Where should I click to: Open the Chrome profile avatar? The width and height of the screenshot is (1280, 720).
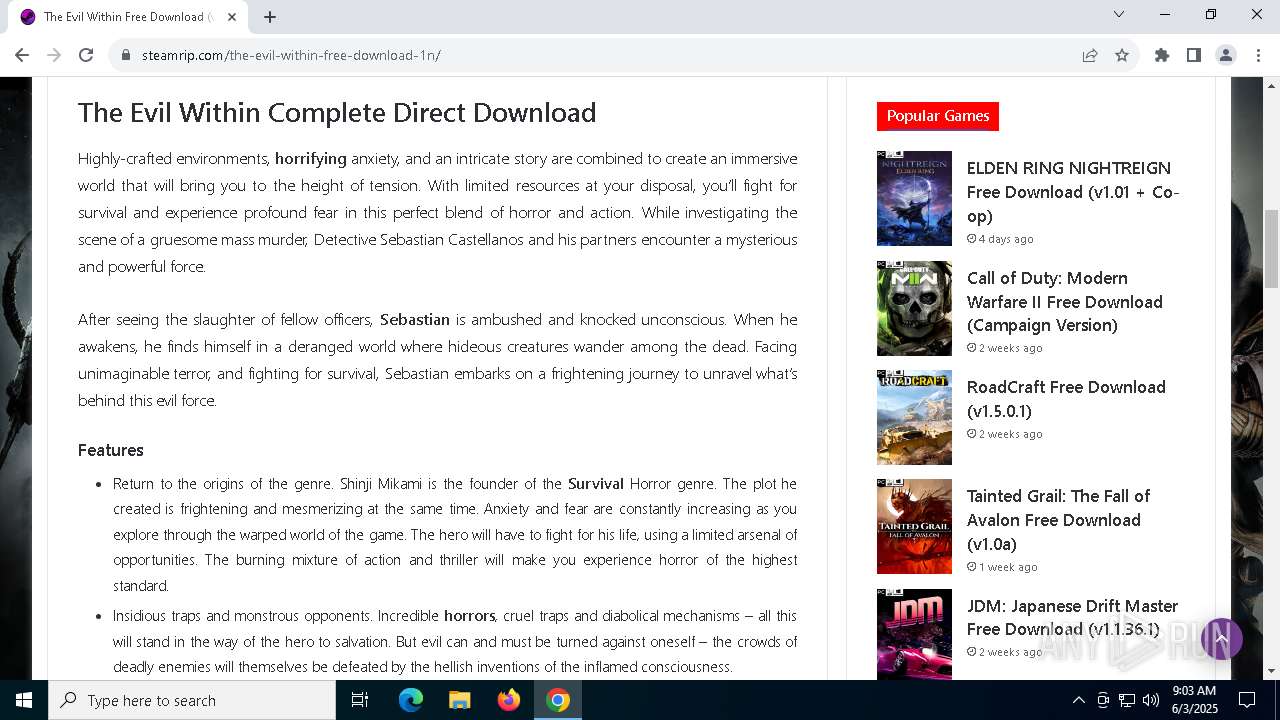click(1226, 55)
